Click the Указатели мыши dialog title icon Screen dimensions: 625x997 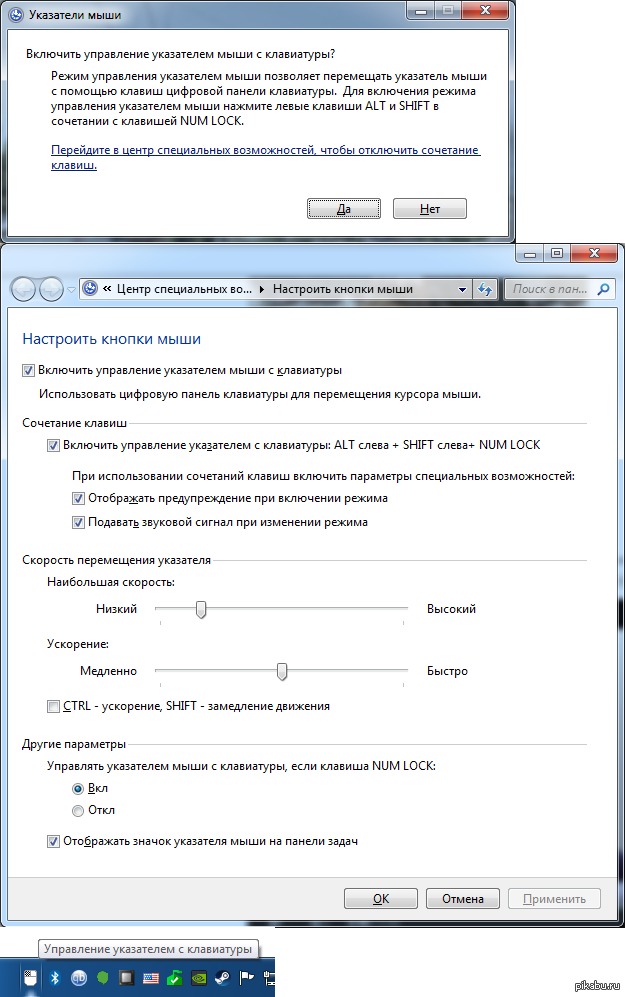point(17,15)
